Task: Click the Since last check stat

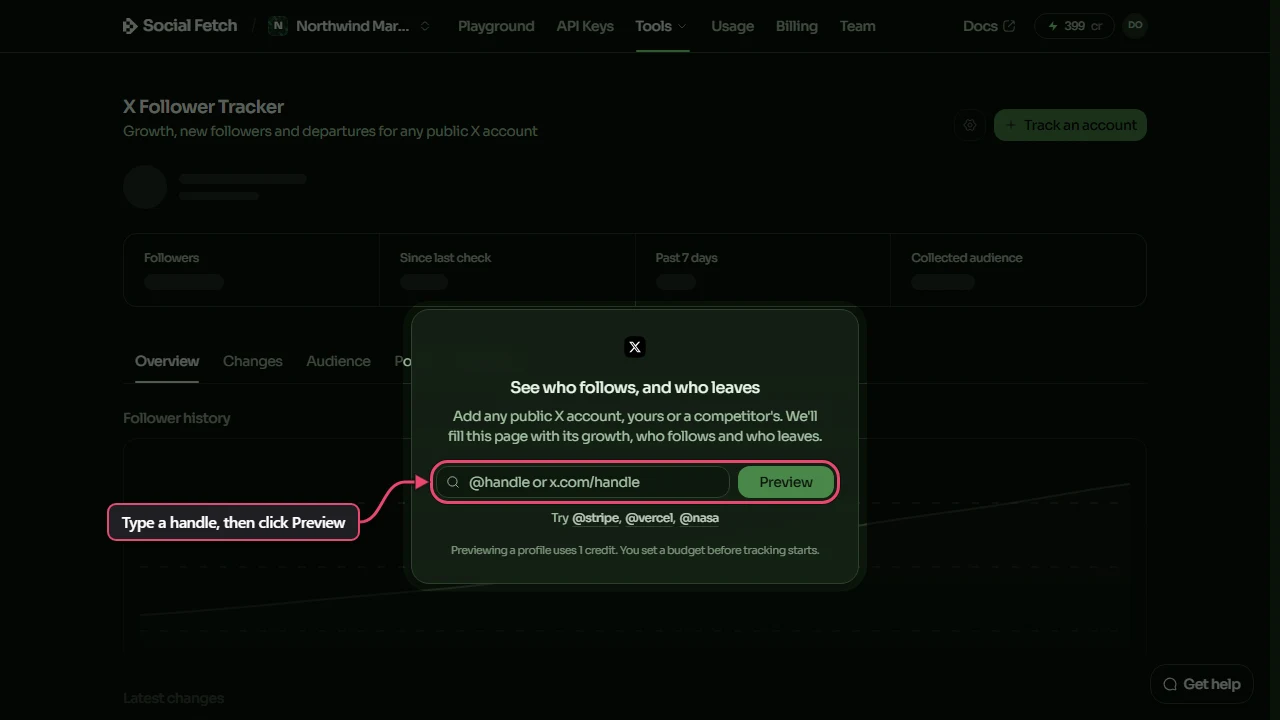Action: 507,270
